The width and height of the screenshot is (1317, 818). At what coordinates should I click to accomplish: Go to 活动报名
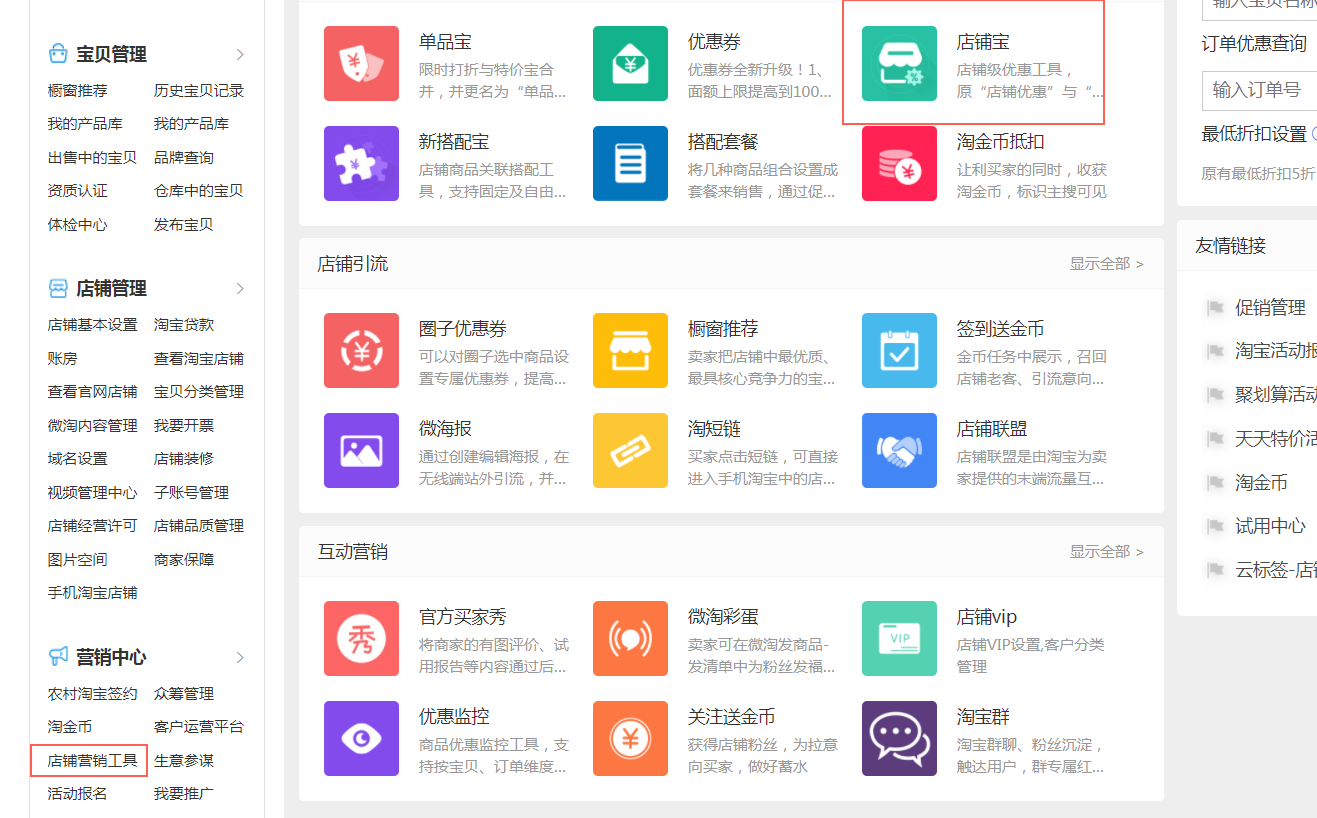tap(78, 794)
